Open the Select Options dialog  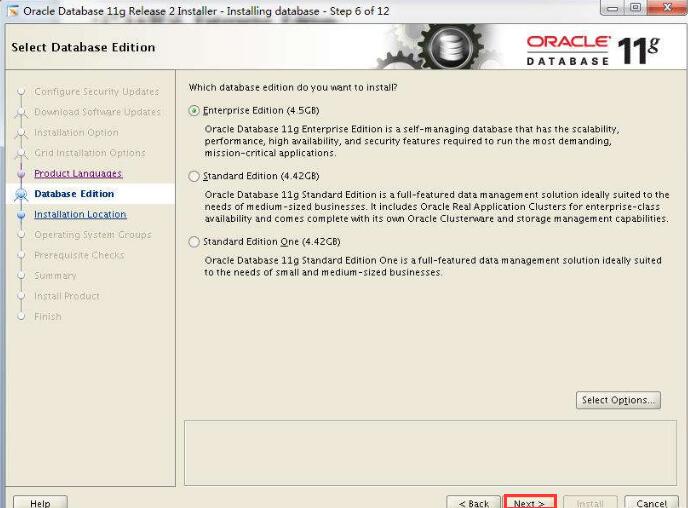coord(618,400)
